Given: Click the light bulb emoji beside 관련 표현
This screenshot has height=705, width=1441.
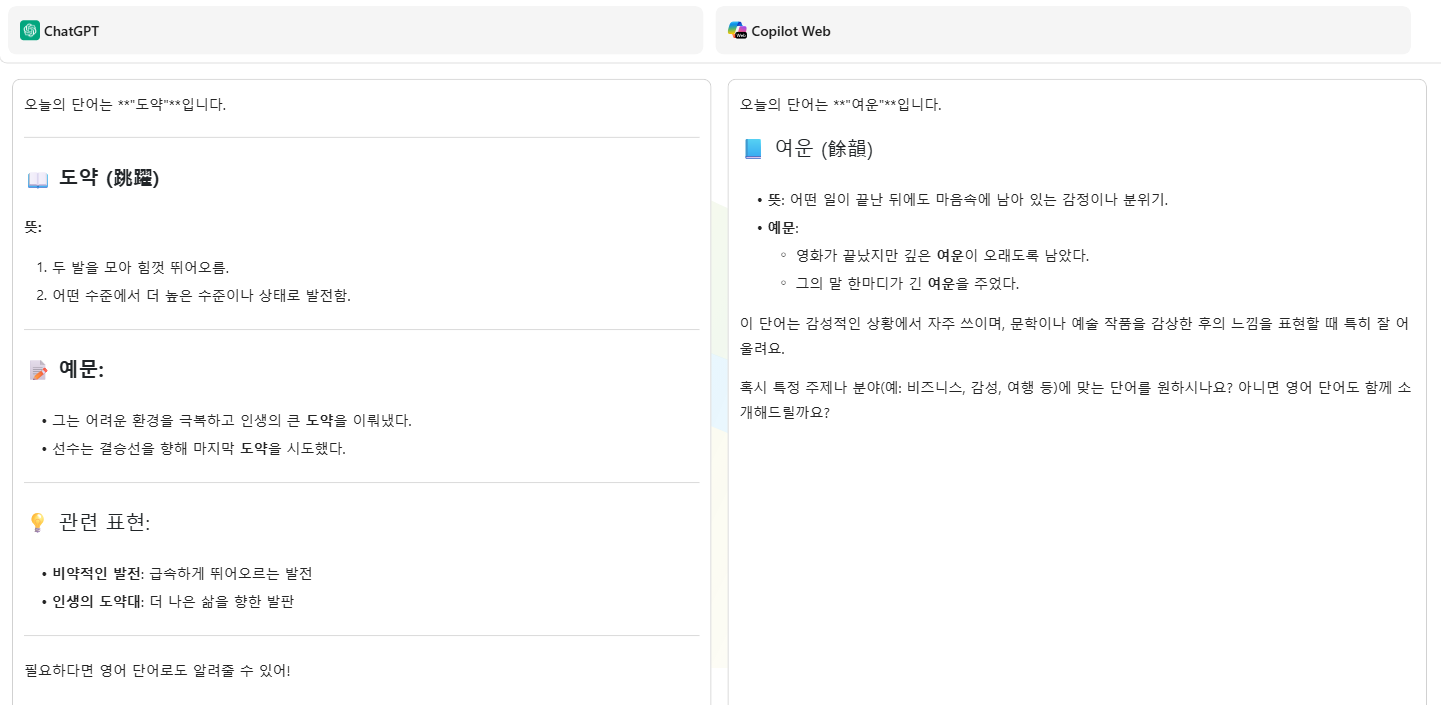Looking at the screenshot, I should [x=38, y=522].
